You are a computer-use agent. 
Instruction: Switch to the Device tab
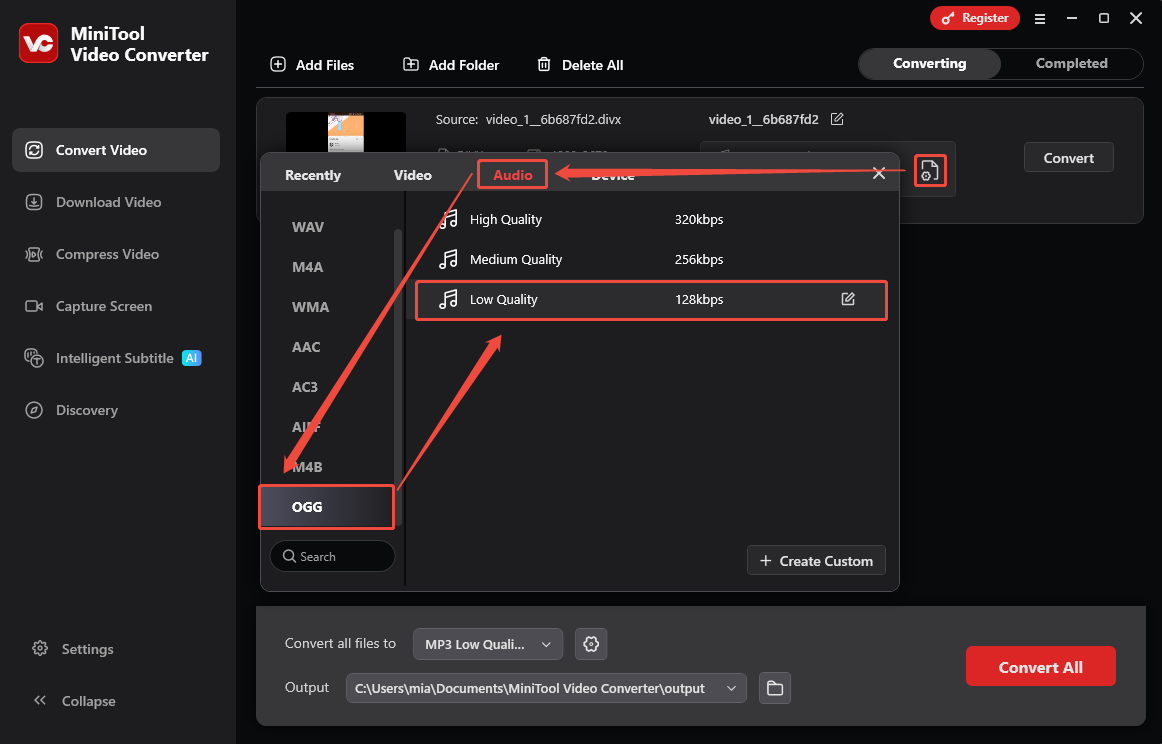(x=611, y=175)
